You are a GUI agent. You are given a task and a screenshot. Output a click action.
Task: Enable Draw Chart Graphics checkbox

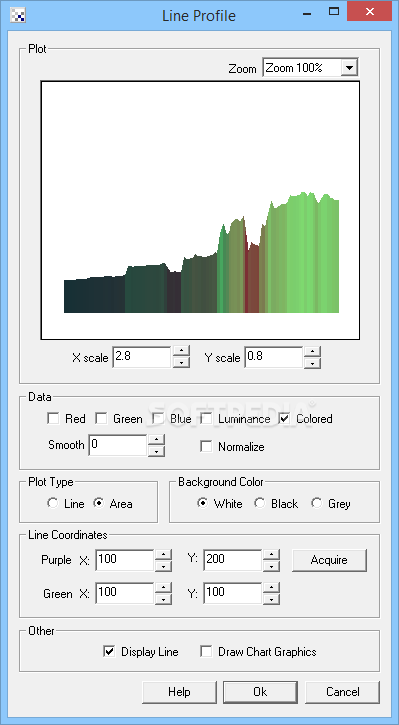206,652
